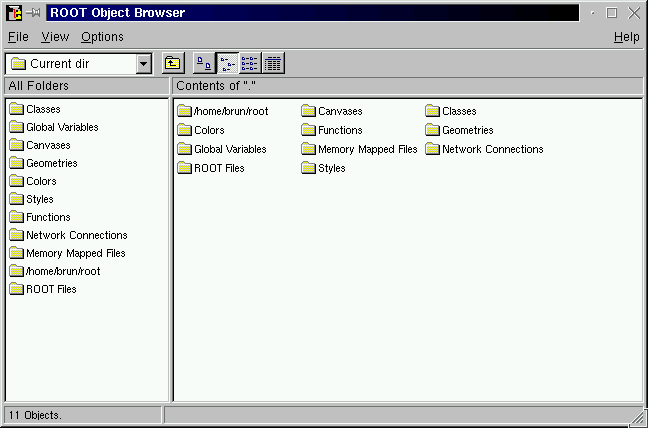Open the Options menu
648x428 pixels.
(102, 37)
